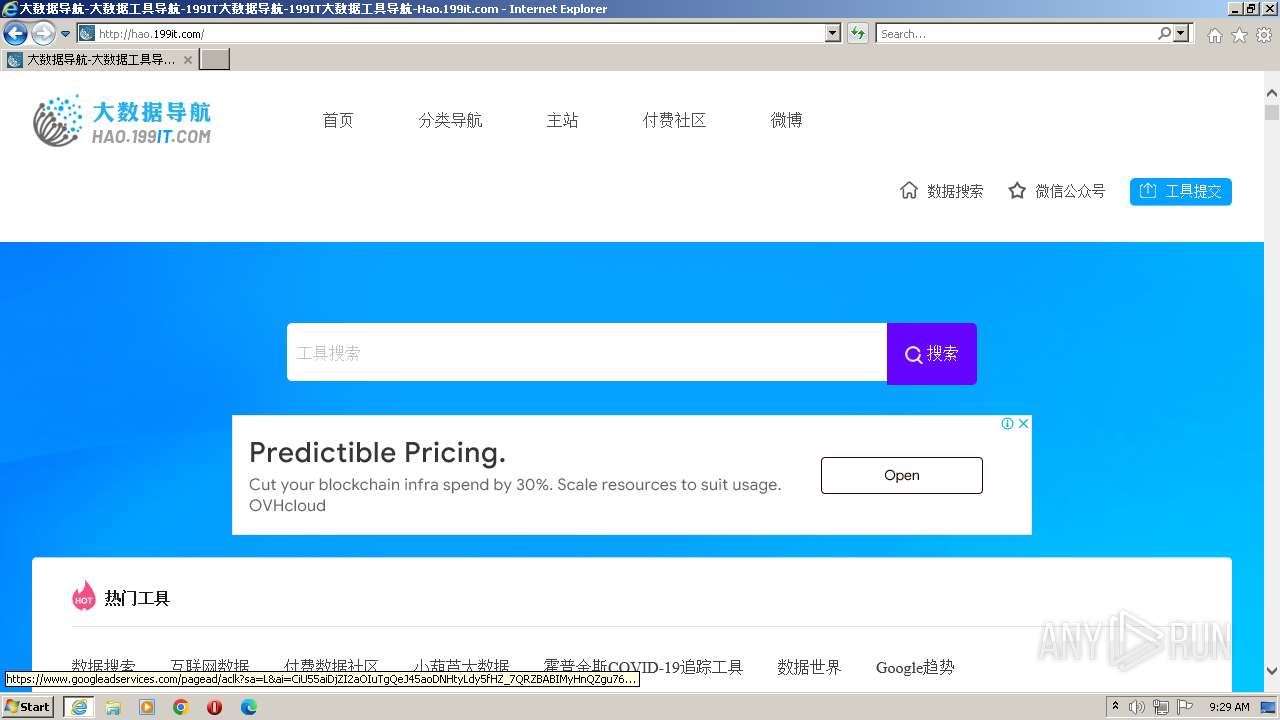Open the 霍普金斯COVID-19追踪工具 link
This screenshot has width=1280, height=720.
pyautogui.click(x=643, y=667)
